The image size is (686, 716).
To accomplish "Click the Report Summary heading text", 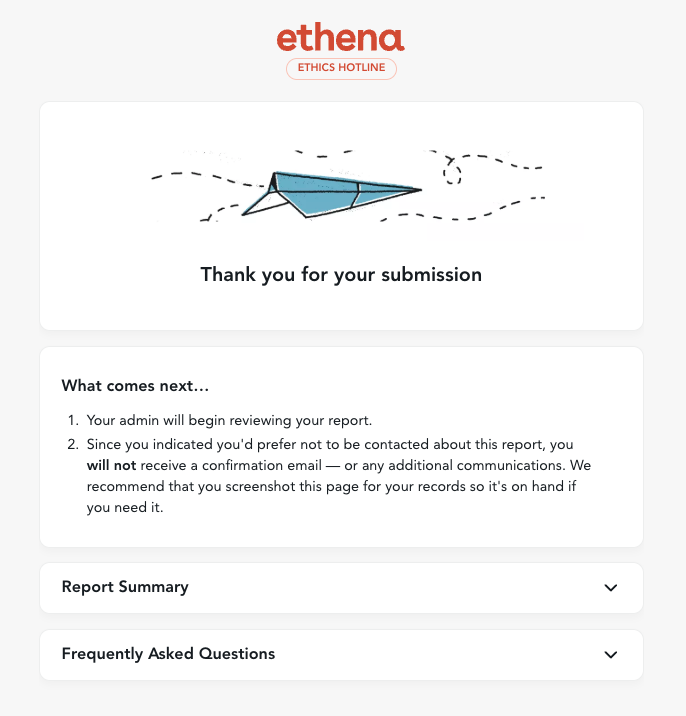I will coord(125,587).
